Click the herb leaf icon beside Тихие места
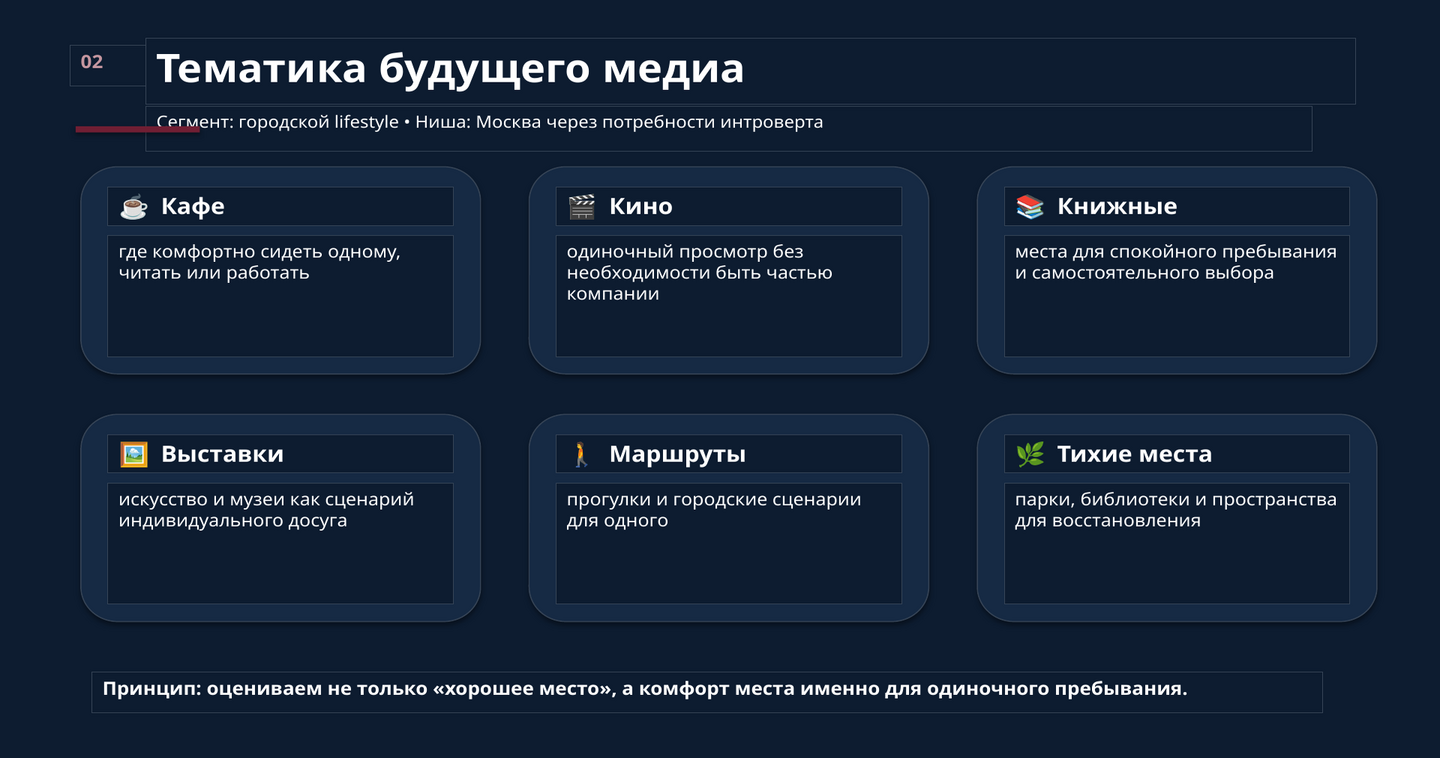 [1029, 454]
